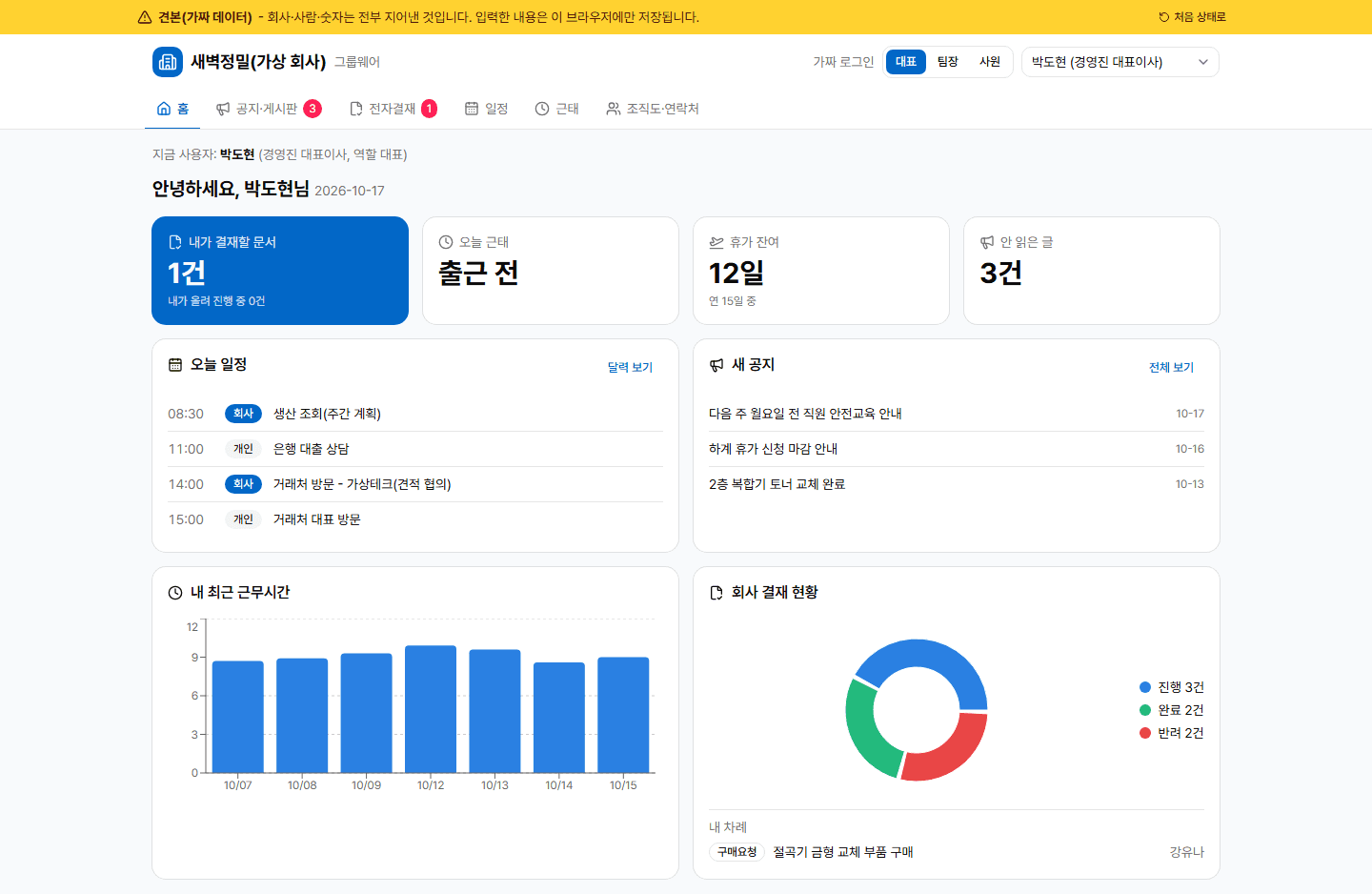1372x894 pixels.
Task: Open notice 2층 복합기 토너 교체 완료
Action: point(957,484)
